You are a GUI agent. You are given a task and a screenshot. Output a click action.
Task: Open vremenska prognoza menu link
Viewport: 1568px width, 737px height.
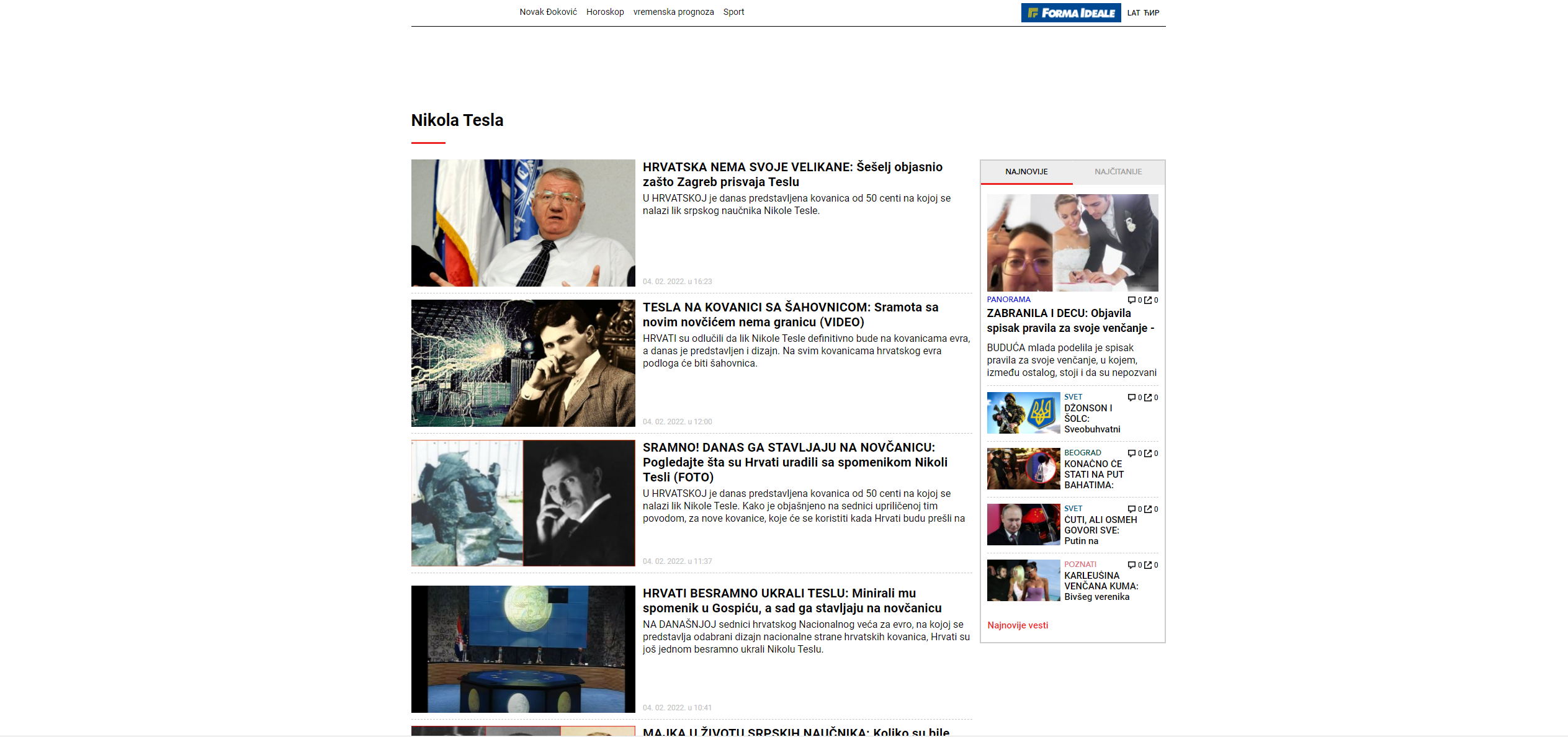click(673, 12)
